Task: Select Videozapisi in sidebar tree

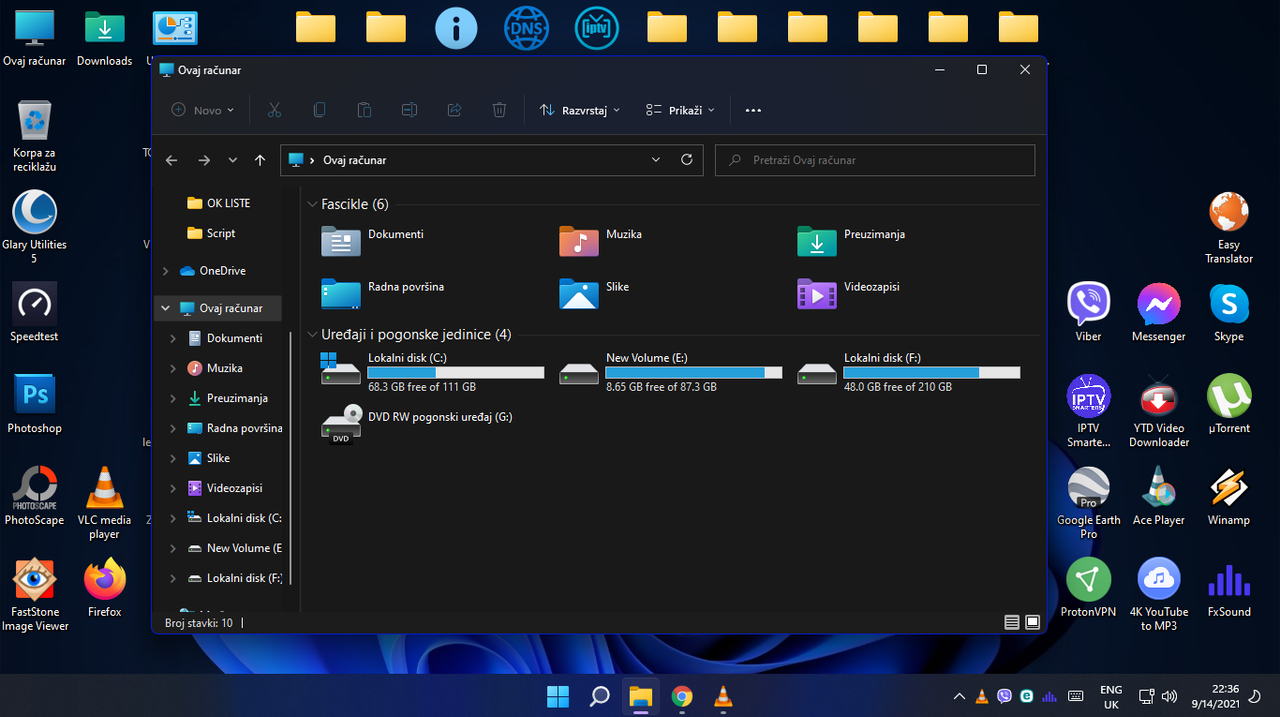Action: click(225, 488)
